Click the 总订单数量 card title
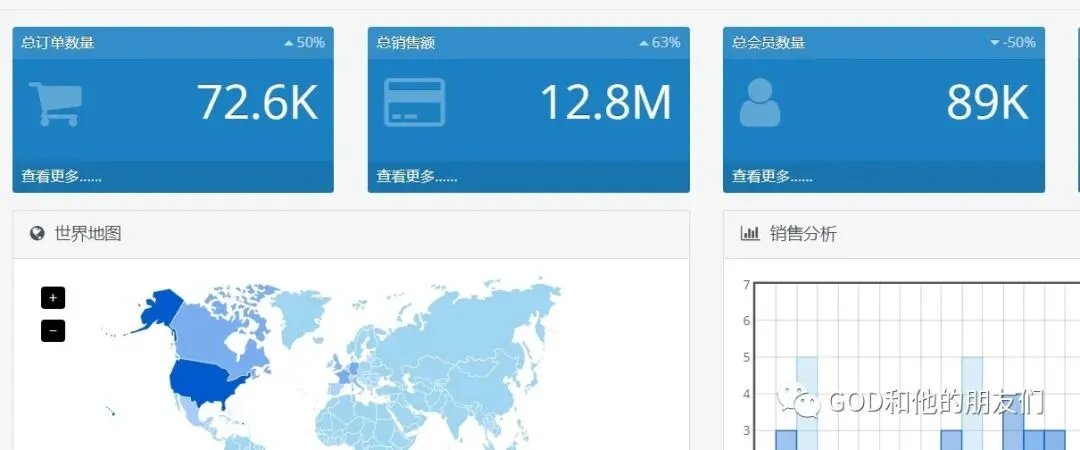The width and height of the screenshot is (1080, 450). pyautogui.click(x=57, y=43)
